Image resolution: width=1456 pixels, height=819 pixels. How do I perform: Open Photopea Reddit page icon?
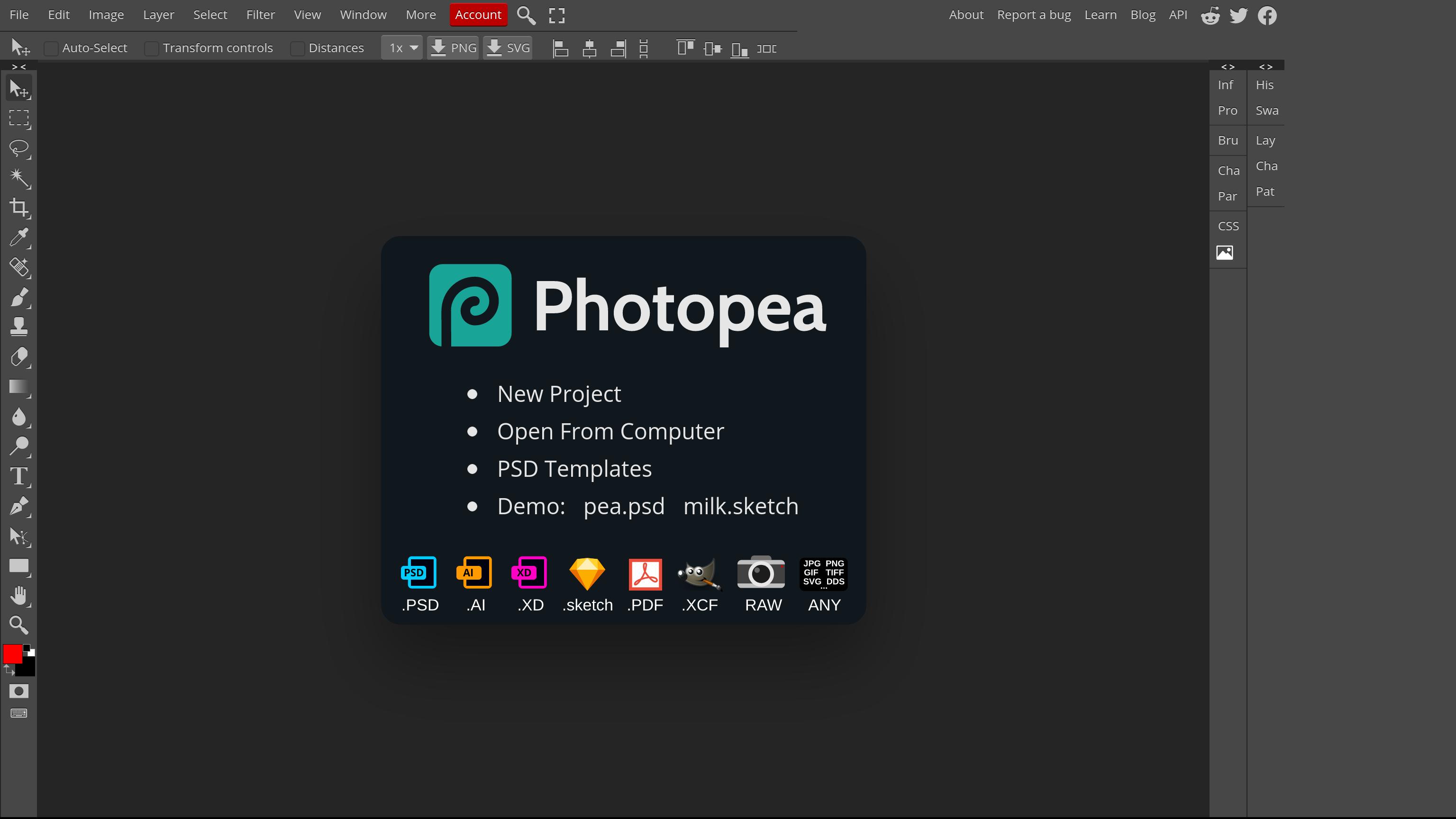tap(1210, 15)
